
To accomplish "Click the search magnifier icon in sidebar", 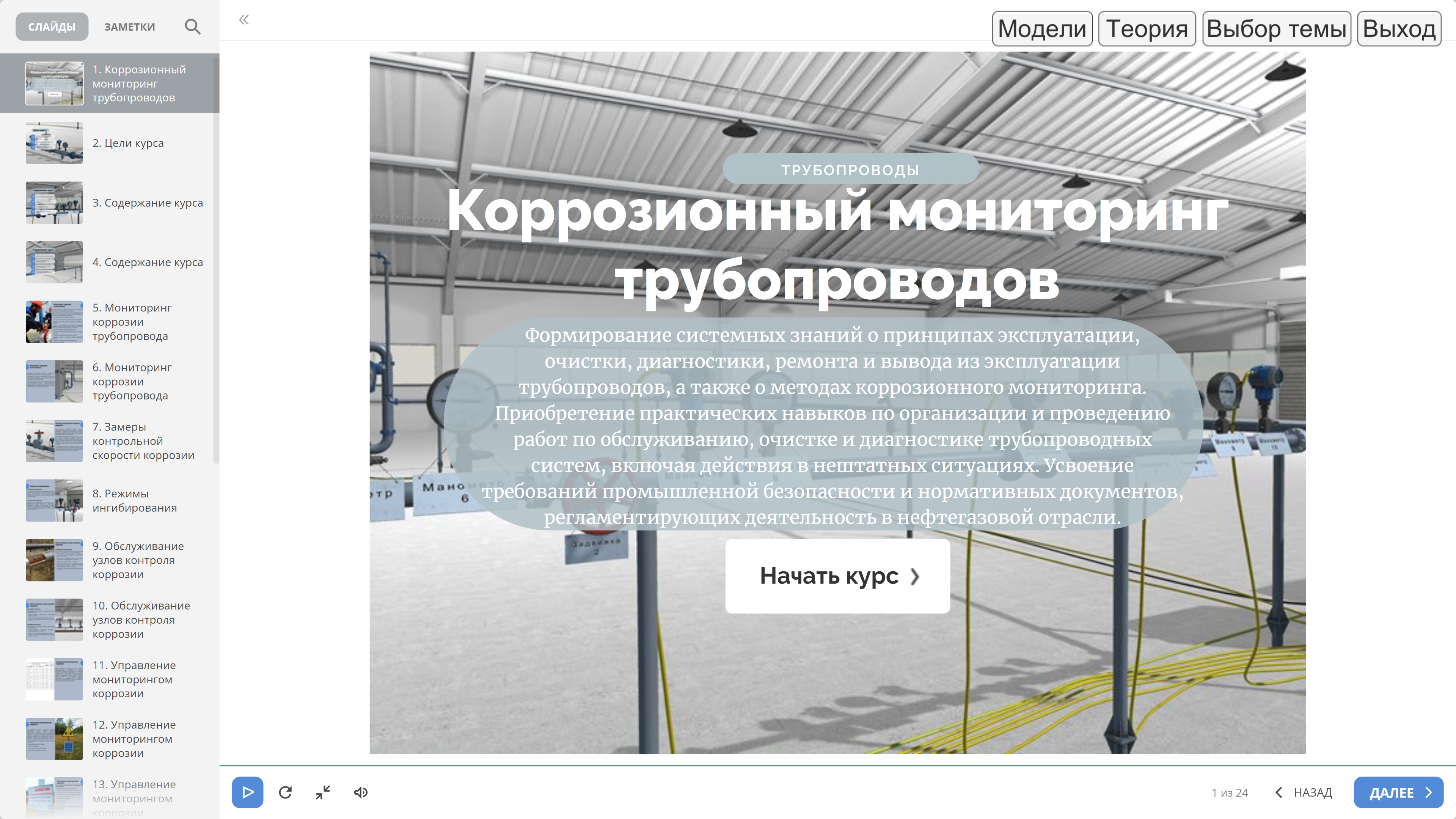I will [192, 27].
